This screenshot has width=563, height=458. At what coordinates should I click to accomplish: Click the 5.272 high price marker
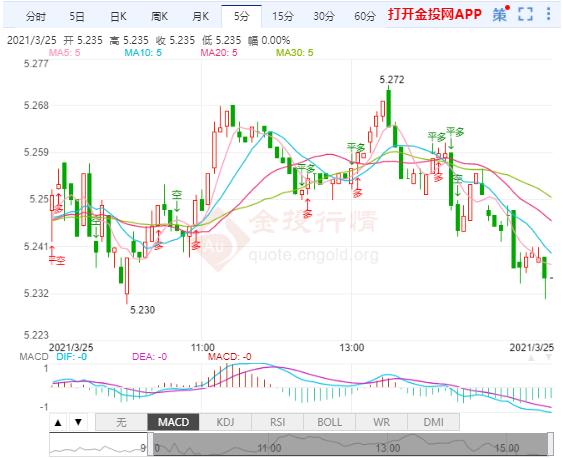tap(392, 79)
